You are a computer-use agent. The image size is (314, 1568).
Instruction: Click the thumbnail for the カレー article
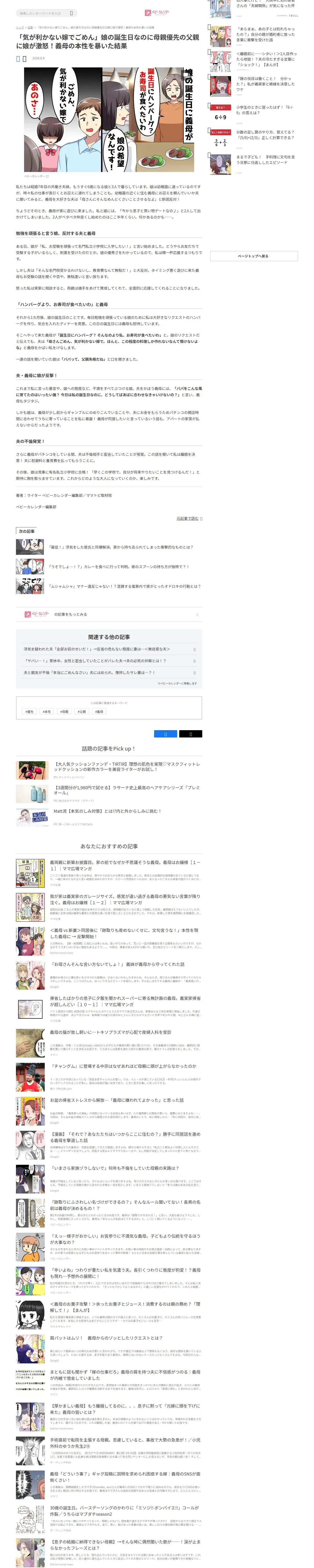click(30, 566)
